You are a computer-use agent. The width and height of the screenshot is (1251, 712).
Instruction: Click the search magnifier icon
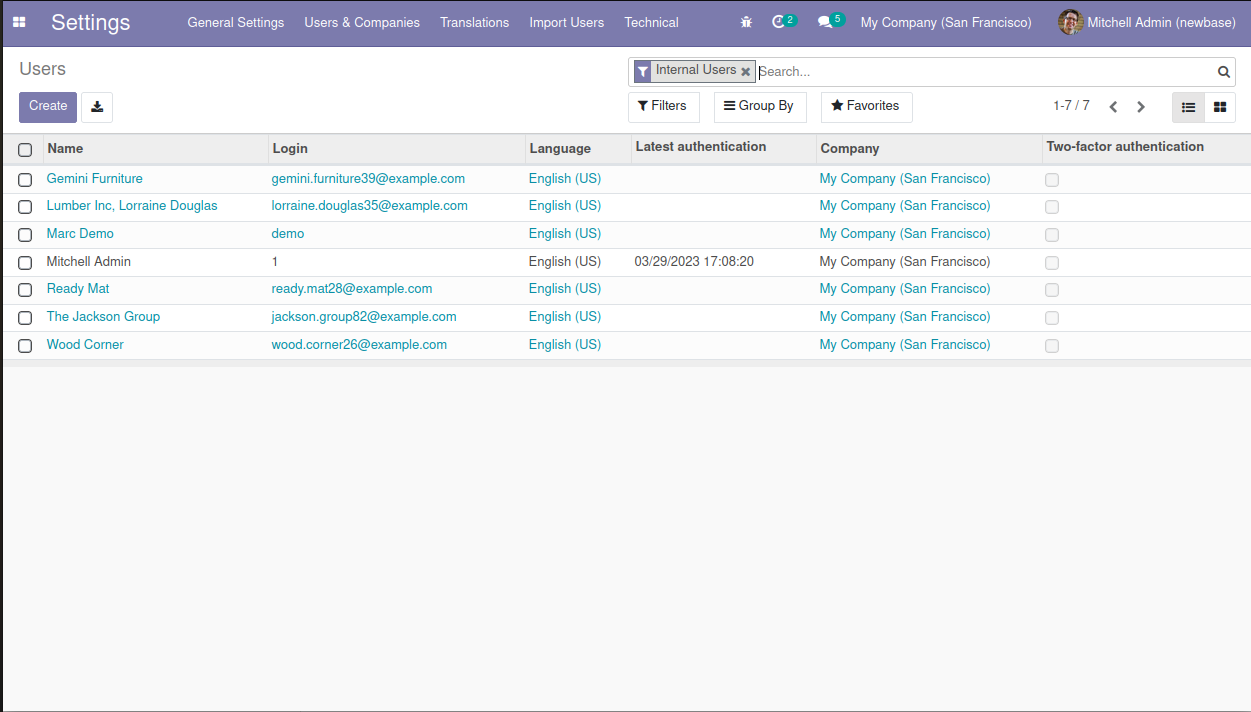pos(1223,72)
